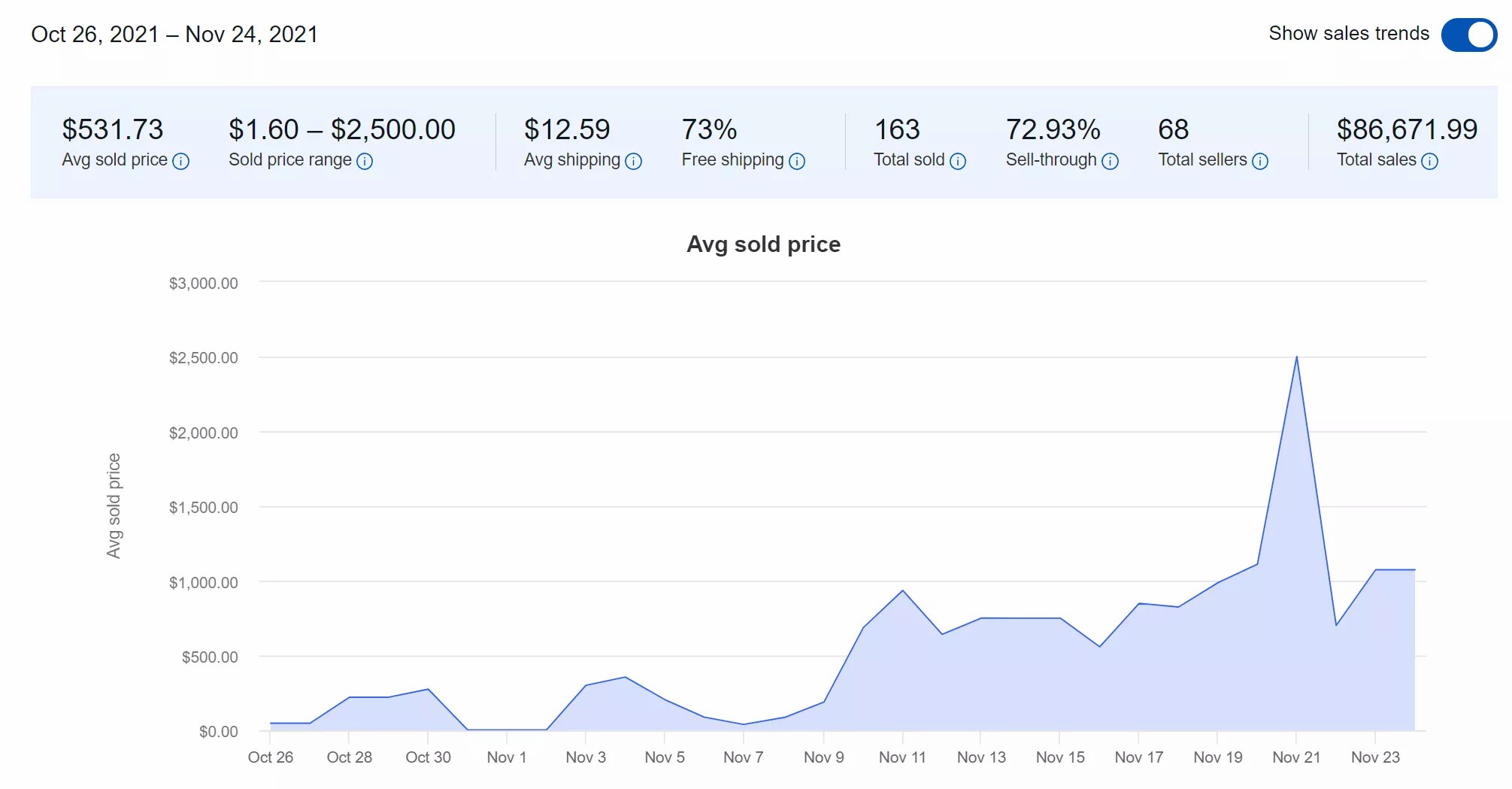
Task: Click the Oct 26 x-axis label
Action: point(271,757)
